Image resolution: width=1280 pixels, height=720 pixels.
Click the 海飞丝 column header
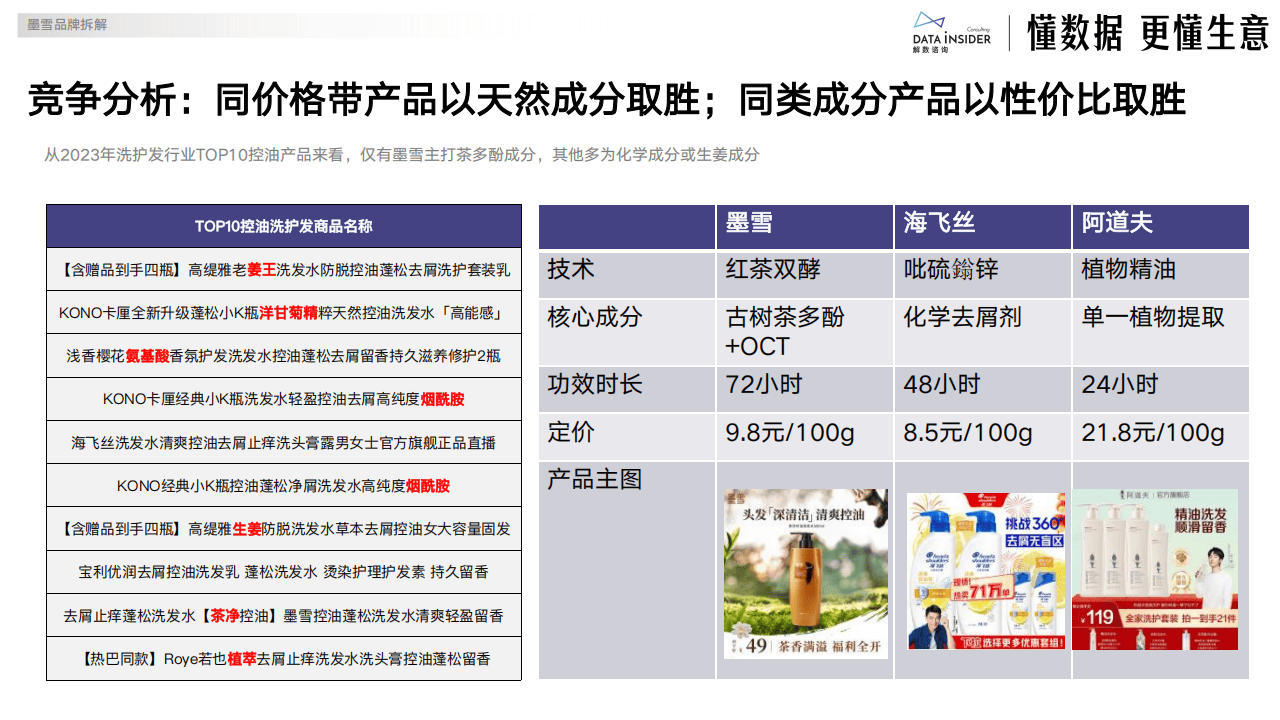coord(982,227)
